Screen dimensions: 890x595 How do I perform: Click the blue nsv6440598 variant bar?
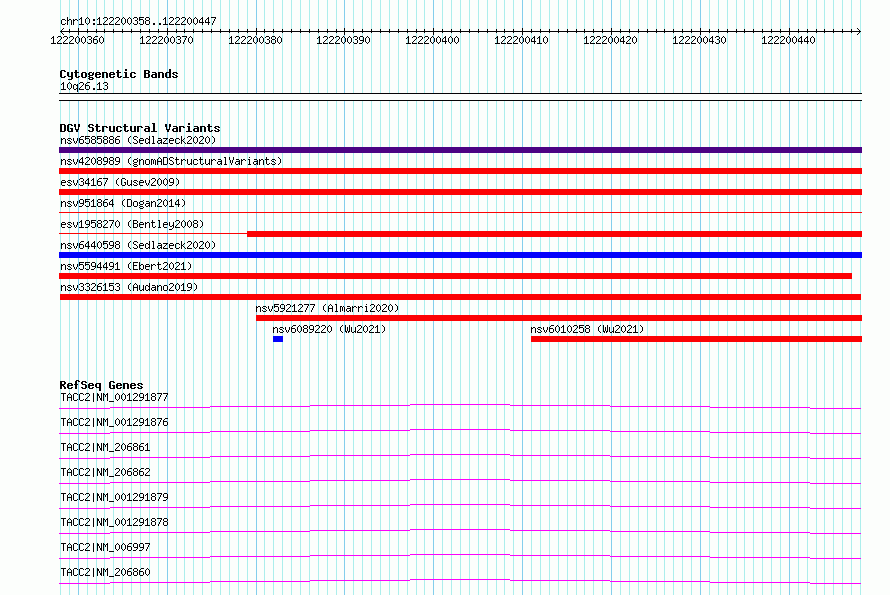(460, 255)
